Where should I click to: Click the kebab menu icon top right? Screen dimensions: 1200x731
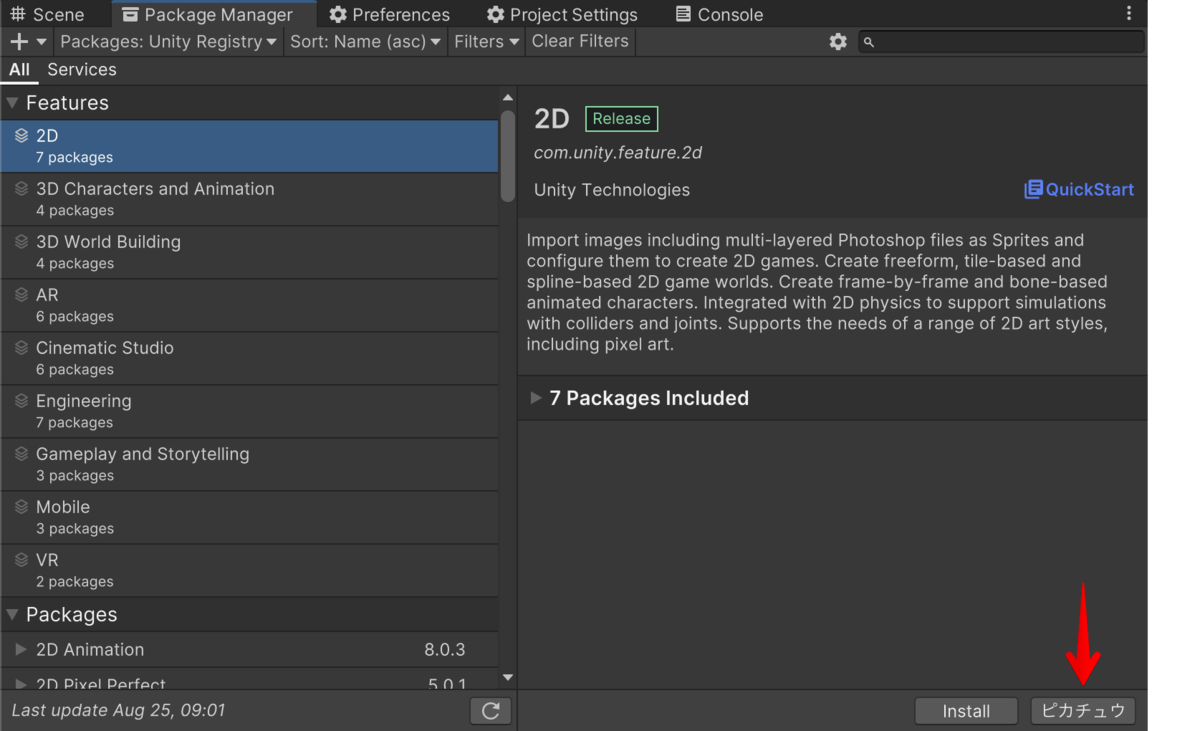tap(1129, 13)
